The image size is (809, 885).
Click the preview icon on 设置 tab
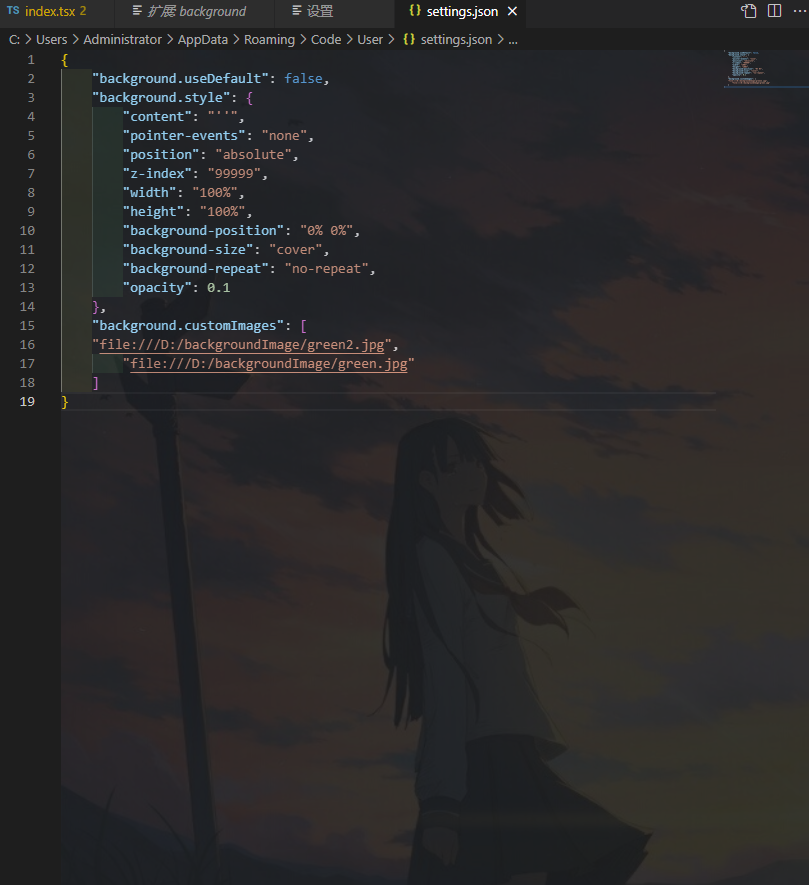(x=297, y=10)
